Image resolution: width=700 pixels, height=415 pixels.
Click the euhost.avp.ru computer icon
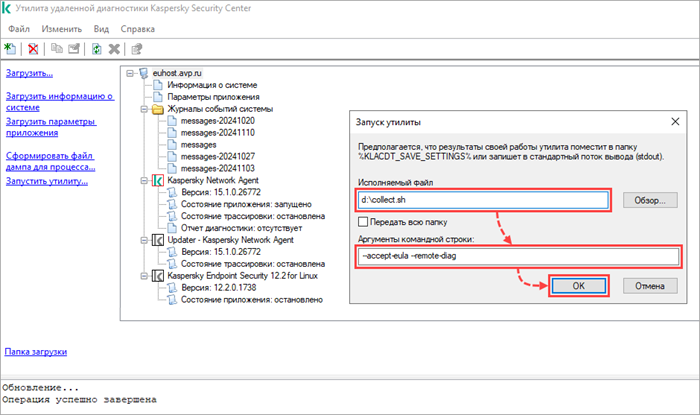click(x=143, y=73)
